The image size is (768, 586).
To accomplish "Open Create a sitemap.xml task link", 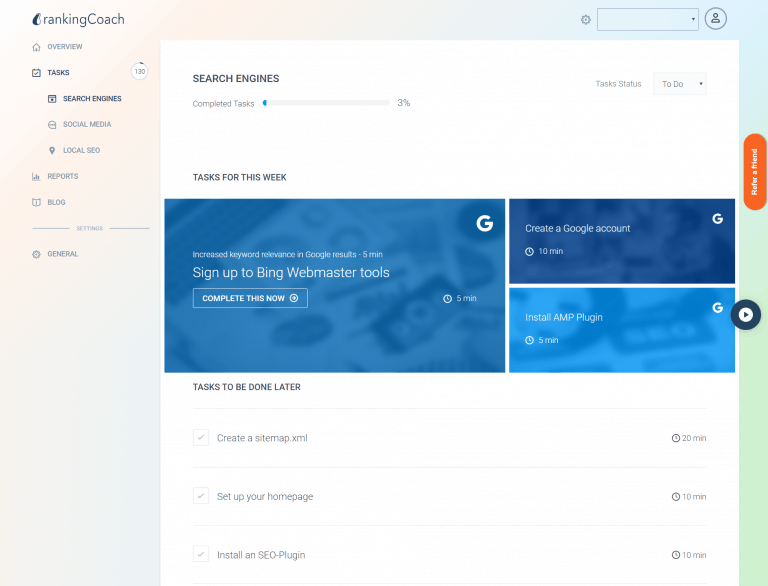I will [x=262, y=438].
